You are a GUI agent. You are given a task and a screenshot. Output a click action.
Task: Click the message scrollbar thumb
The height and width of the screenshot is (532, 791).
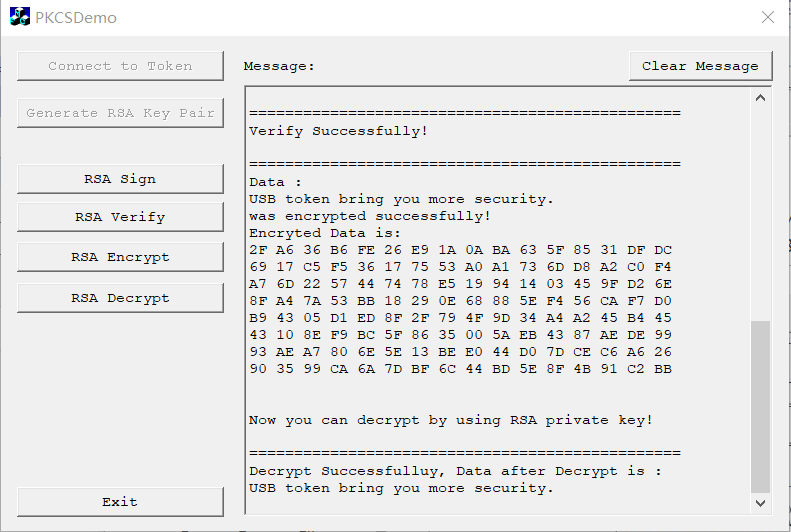pyautogui.click(x=760, y=406)
